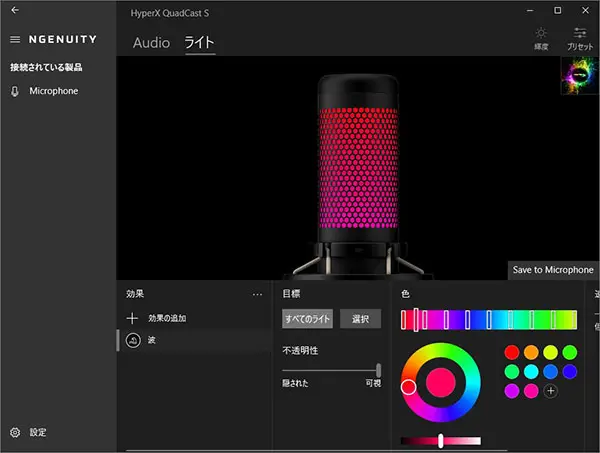
Task: Click the hue handle on color wheel
Action: coord(408,387)
